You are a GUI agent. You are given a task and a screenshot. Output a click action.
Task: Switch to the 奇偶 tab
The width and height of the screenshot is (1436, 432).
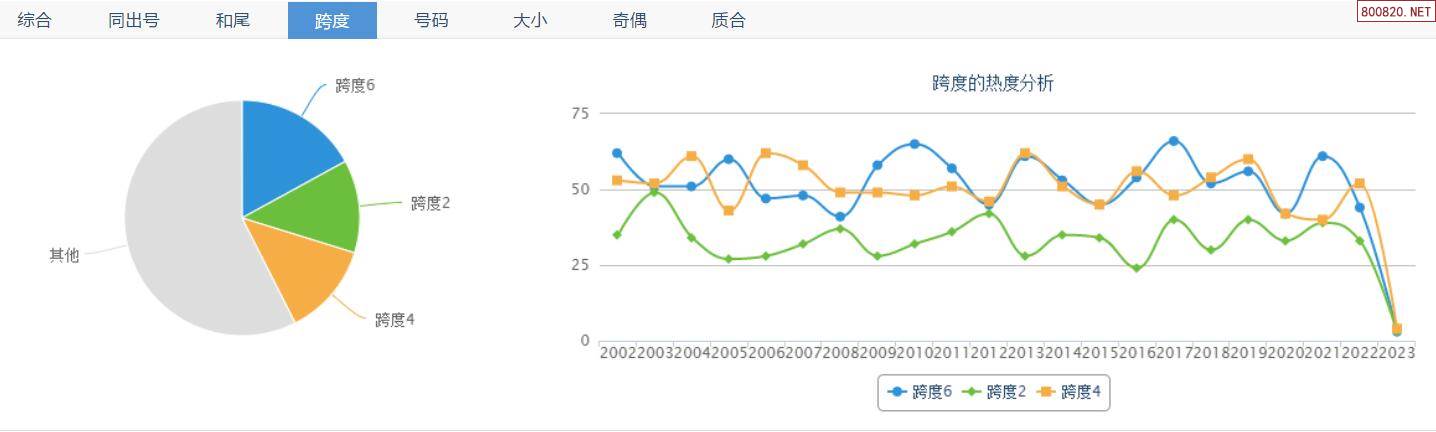point(629,20)
